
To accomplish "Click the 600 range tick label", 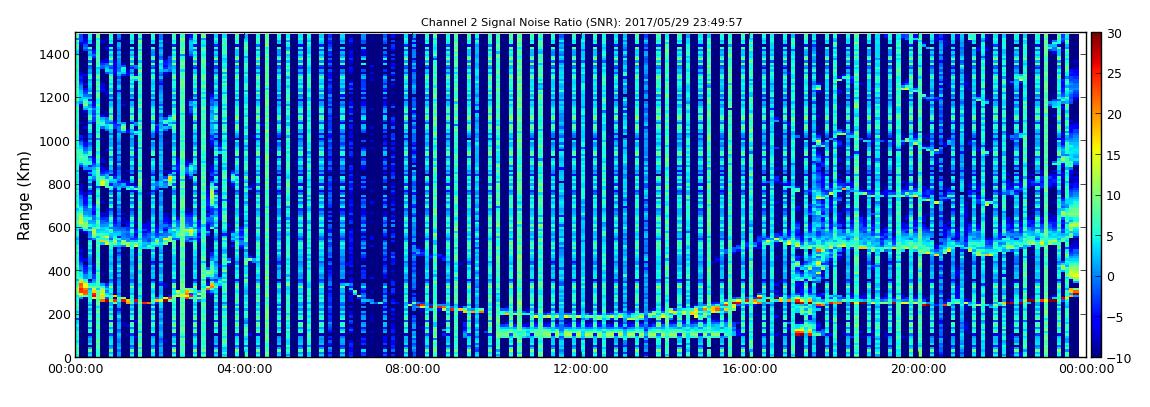I will (60, 227).
